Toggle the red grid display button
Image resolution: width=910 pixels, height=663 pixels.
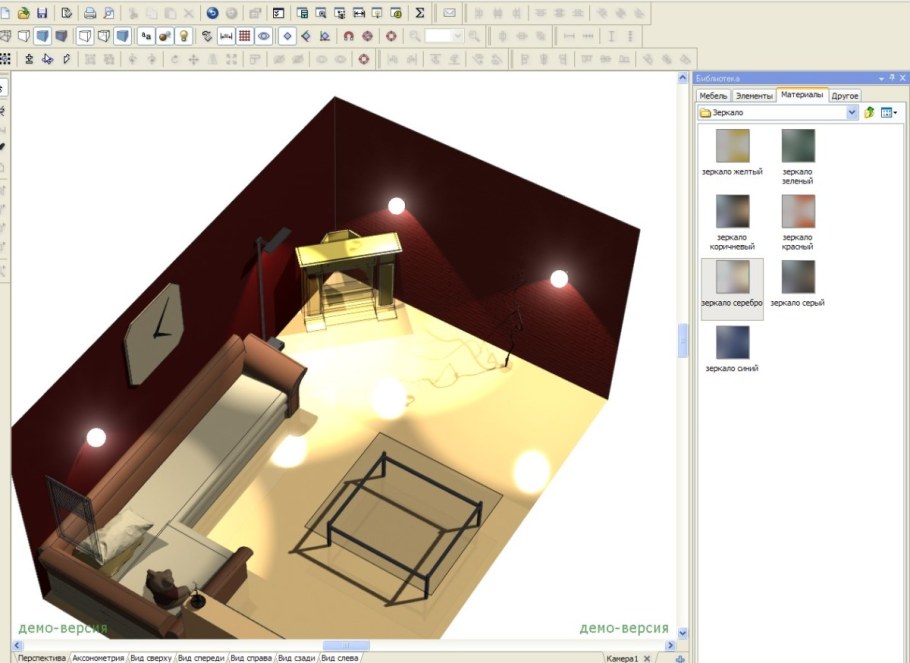pyautogui.click(x=245, y=36)
